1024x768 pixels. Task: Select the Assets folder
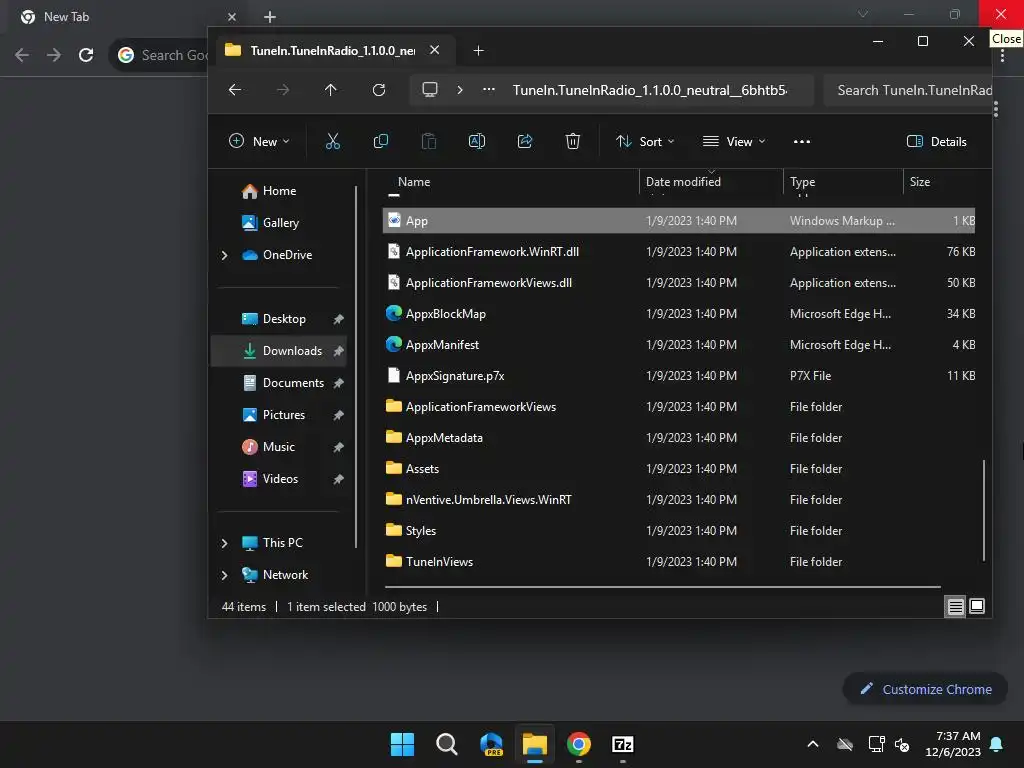click(679, 469)
